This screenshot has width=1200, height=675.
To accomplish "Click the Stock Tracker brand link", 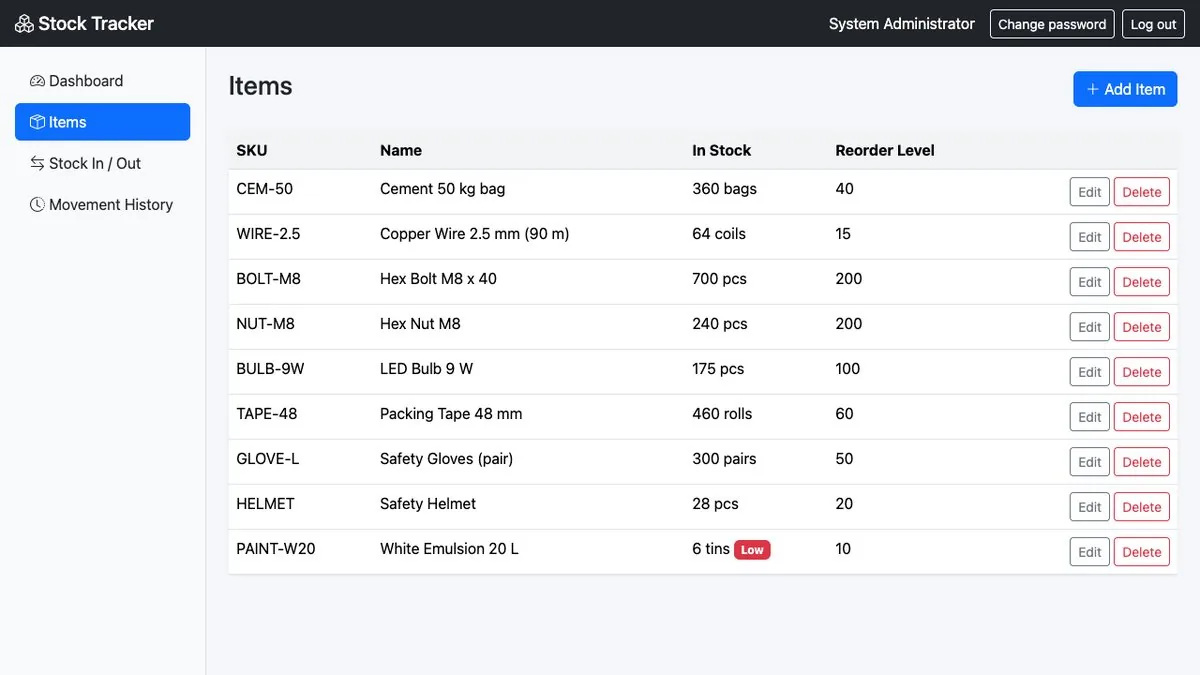I will 85,23.
